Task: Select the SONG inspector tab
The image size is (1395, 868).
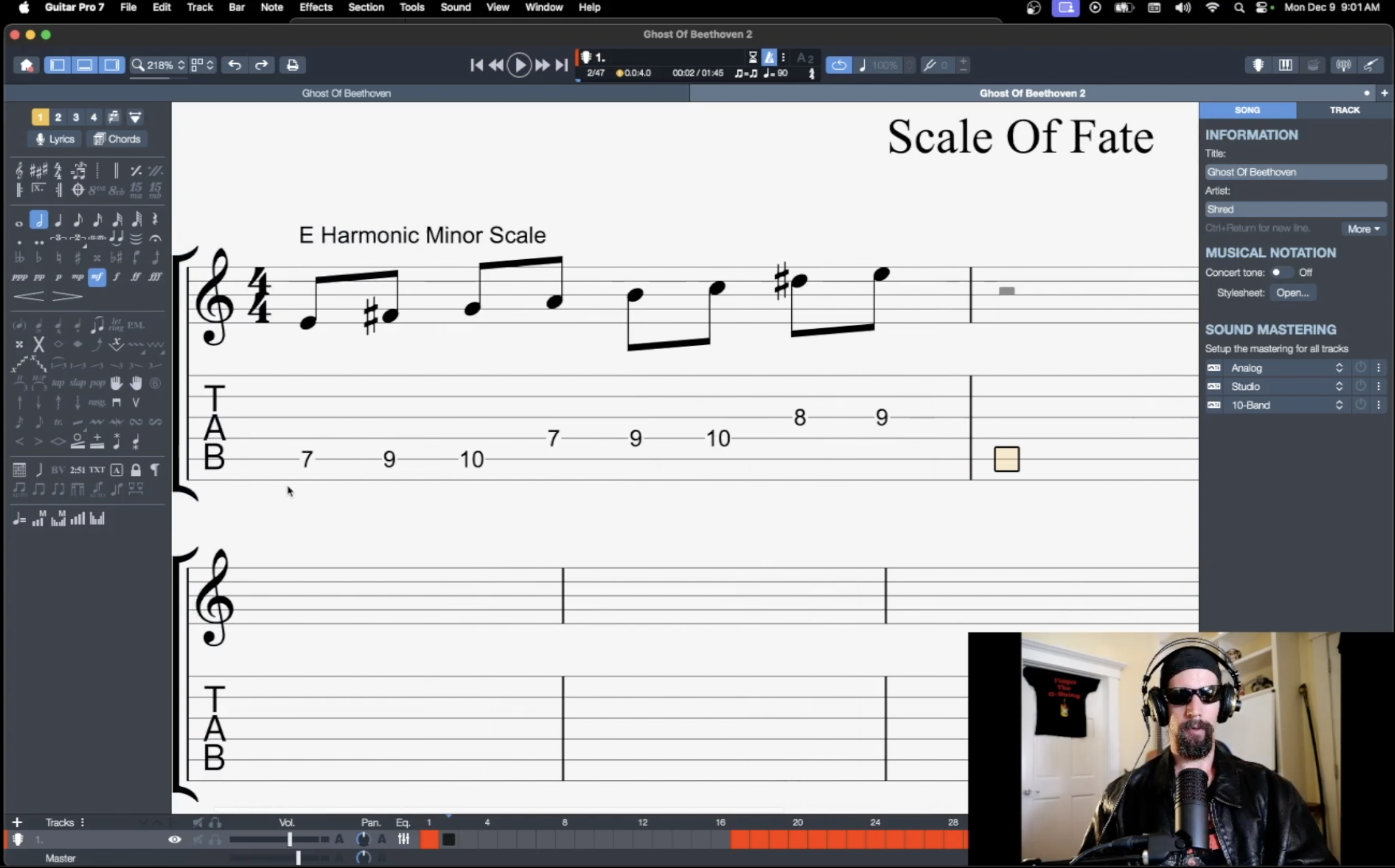Action: click(x=1247, y=110)
